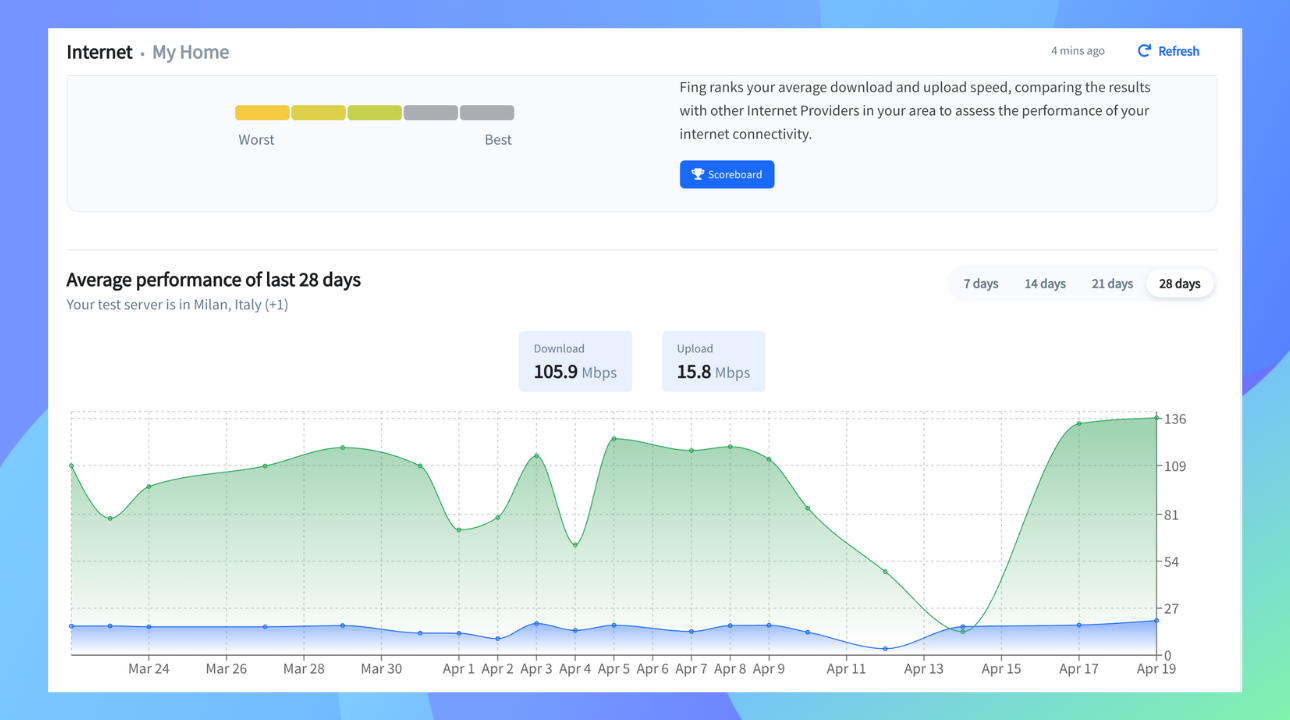Viewport: 1290px width, 720px height.
Task: Click the download peak point at Apr 5
Action: point(614,439)
